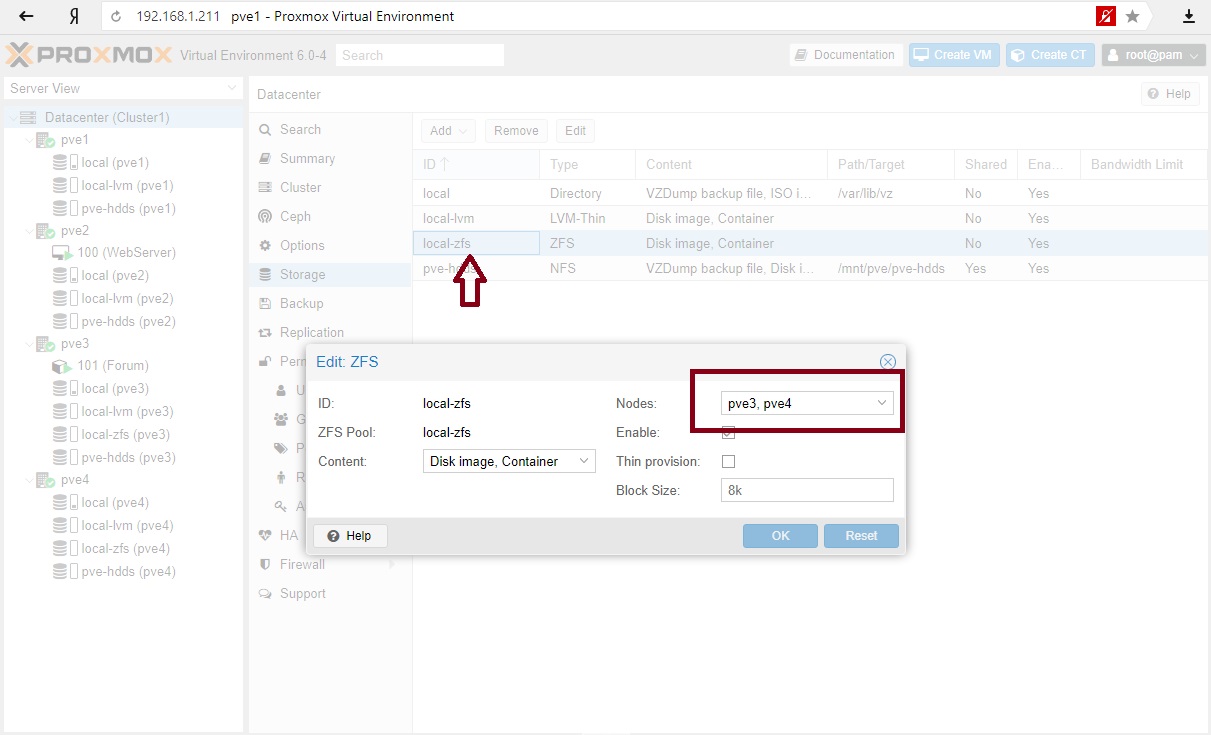Image resolution: width=1211 pixels, height=735 pixels.
Task: Open the Server View selector
Action: coord(124,88)
